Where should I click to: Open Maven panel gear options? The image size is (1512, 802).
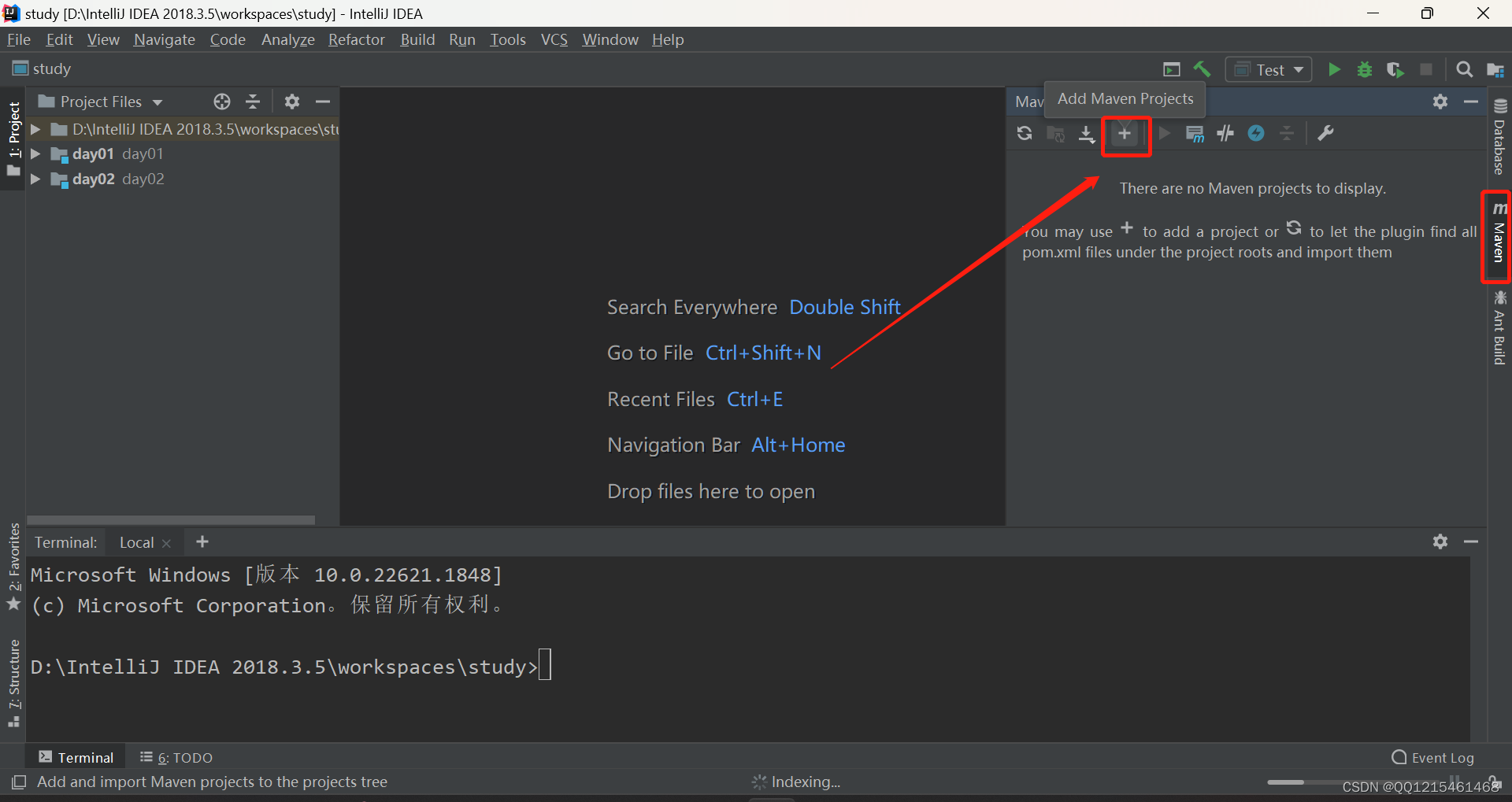coord(1440,102)
